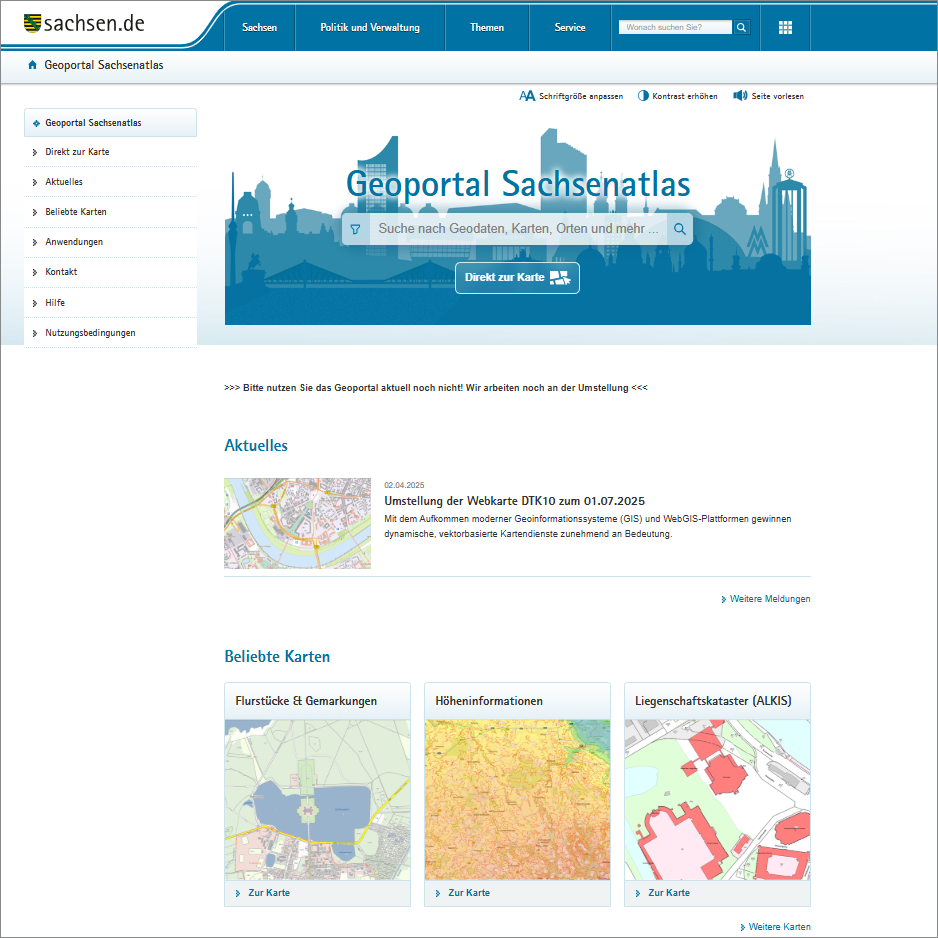Select Geoportal Sachsenatlas in sidebar
The width and height of the screenshot is (938, 938).
pyautogui.click(x=110, y=123)
